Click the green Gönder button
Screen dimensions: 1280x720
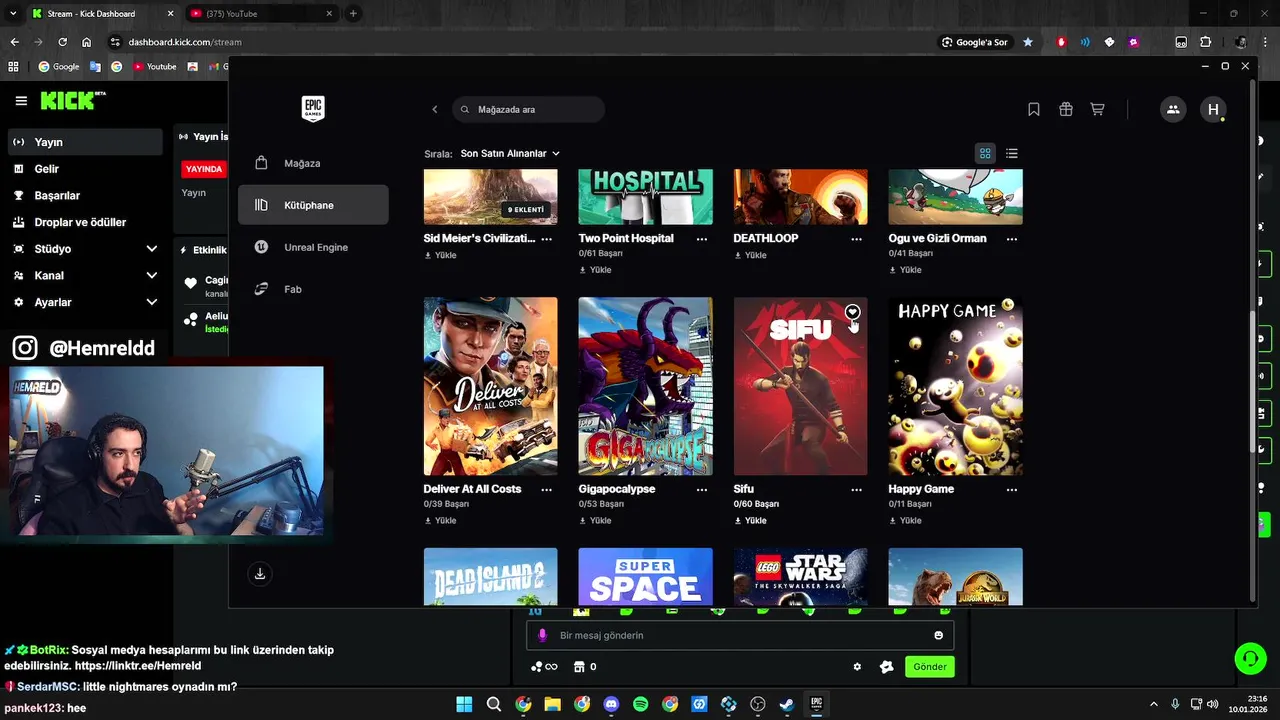930,667
